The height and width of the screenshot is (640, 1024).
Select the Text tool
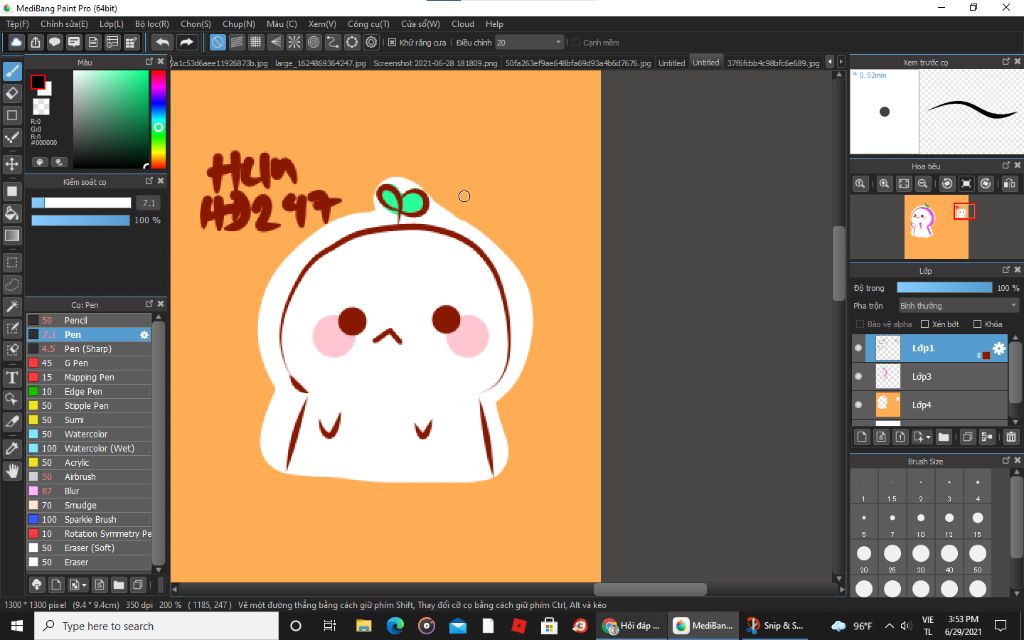(x=12, y=377)
